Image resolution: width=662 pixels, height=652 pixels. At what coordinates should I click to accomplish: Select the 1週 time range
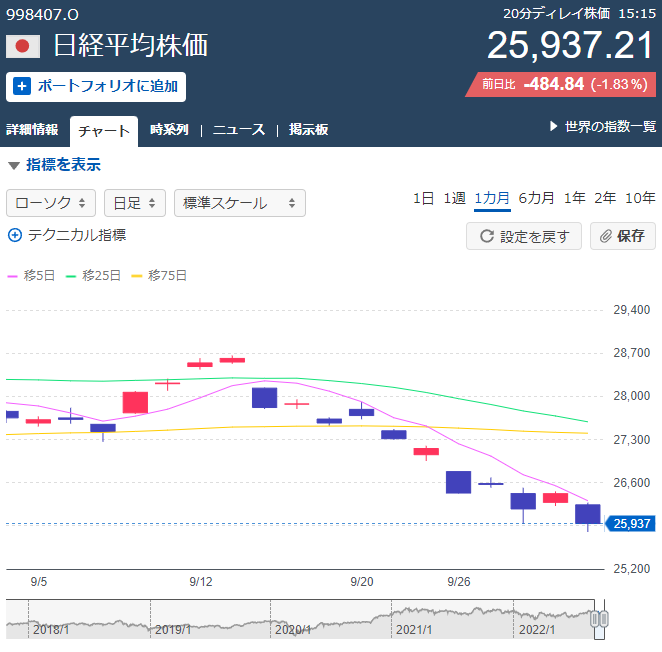tap(454, 198)
